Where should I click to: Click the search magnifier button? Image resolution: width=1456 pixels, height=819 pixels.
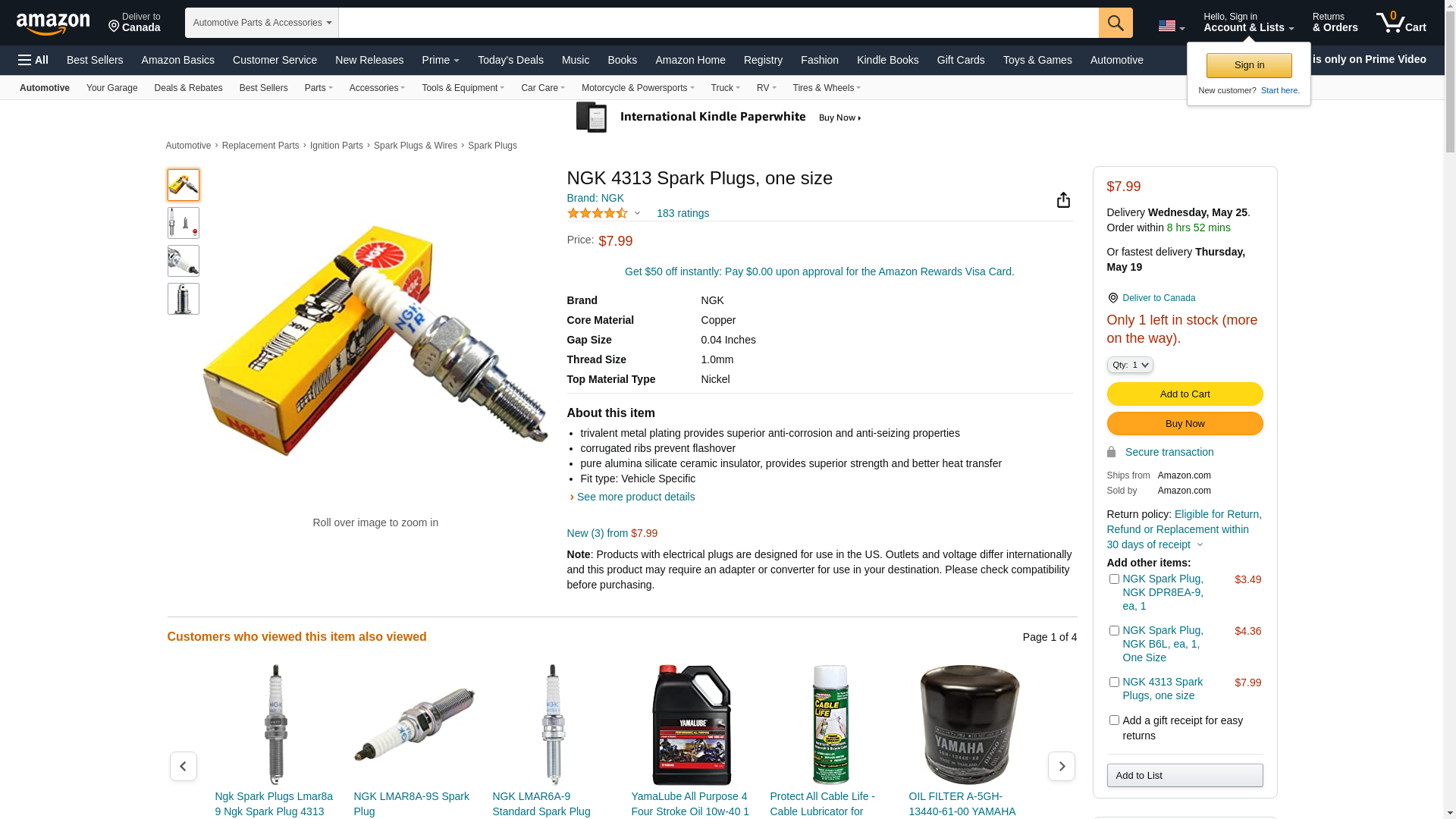click(1116, 23)
